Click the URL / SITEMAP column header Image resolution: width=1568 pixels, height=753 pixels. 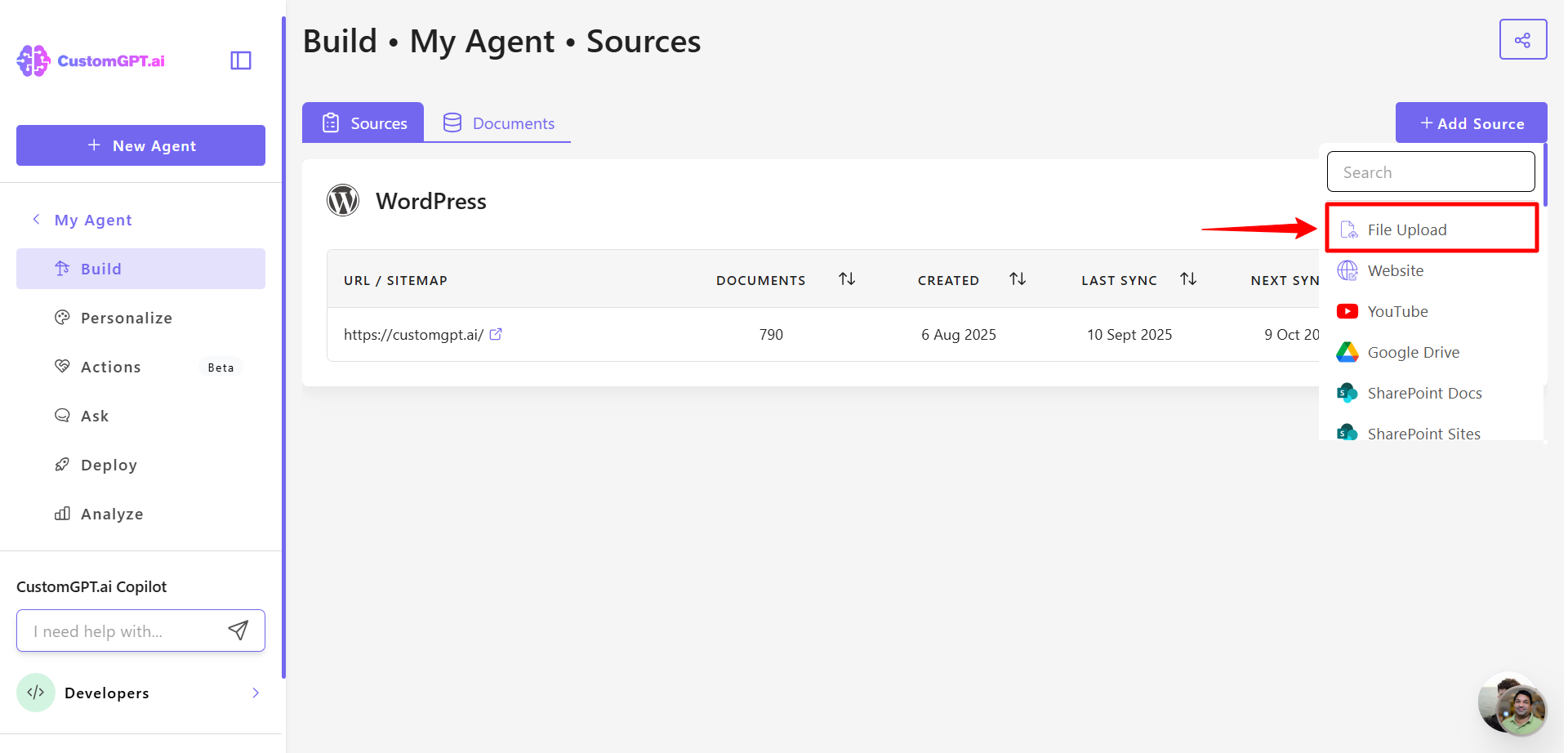click(x=395, y=280)
